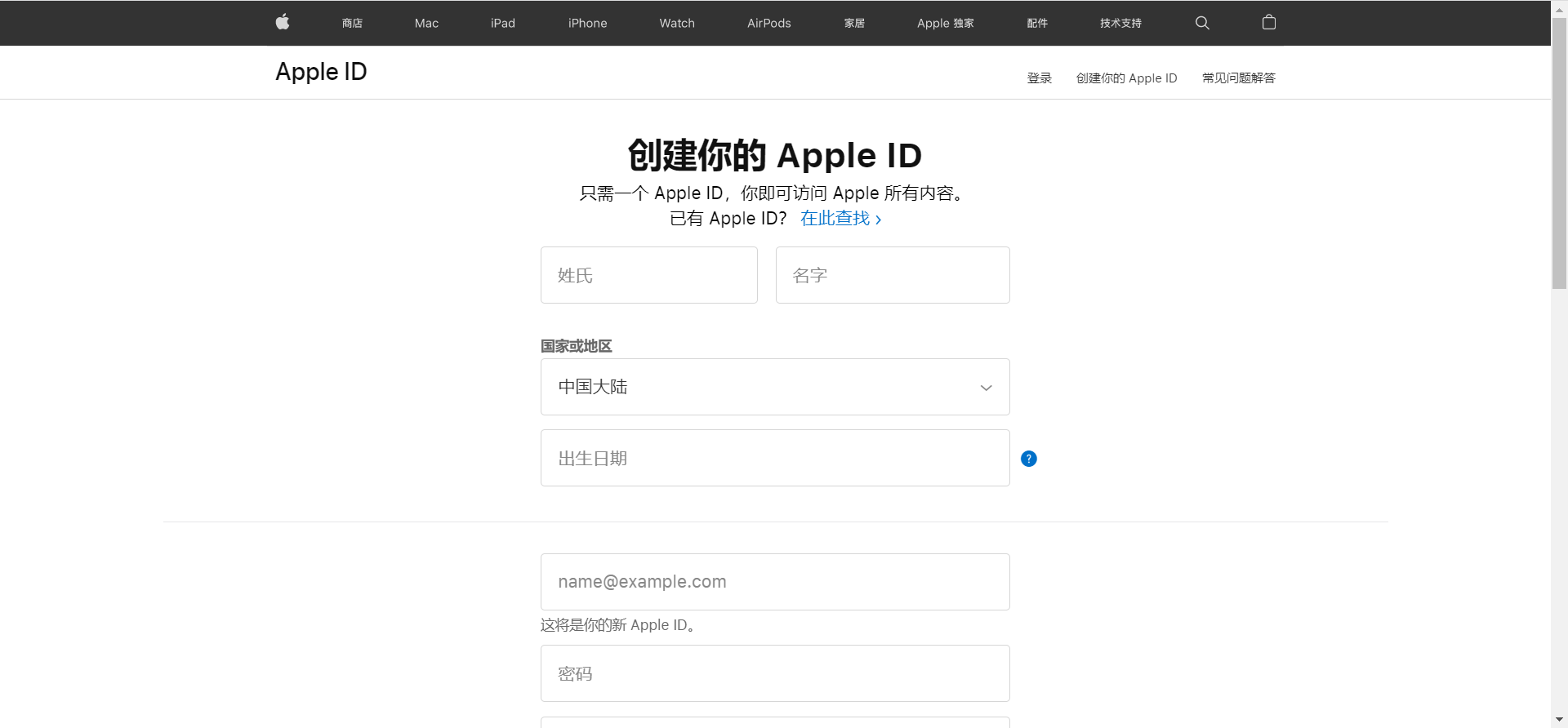
Task: Click the 国家或地区 label
Action: (577, 346)
